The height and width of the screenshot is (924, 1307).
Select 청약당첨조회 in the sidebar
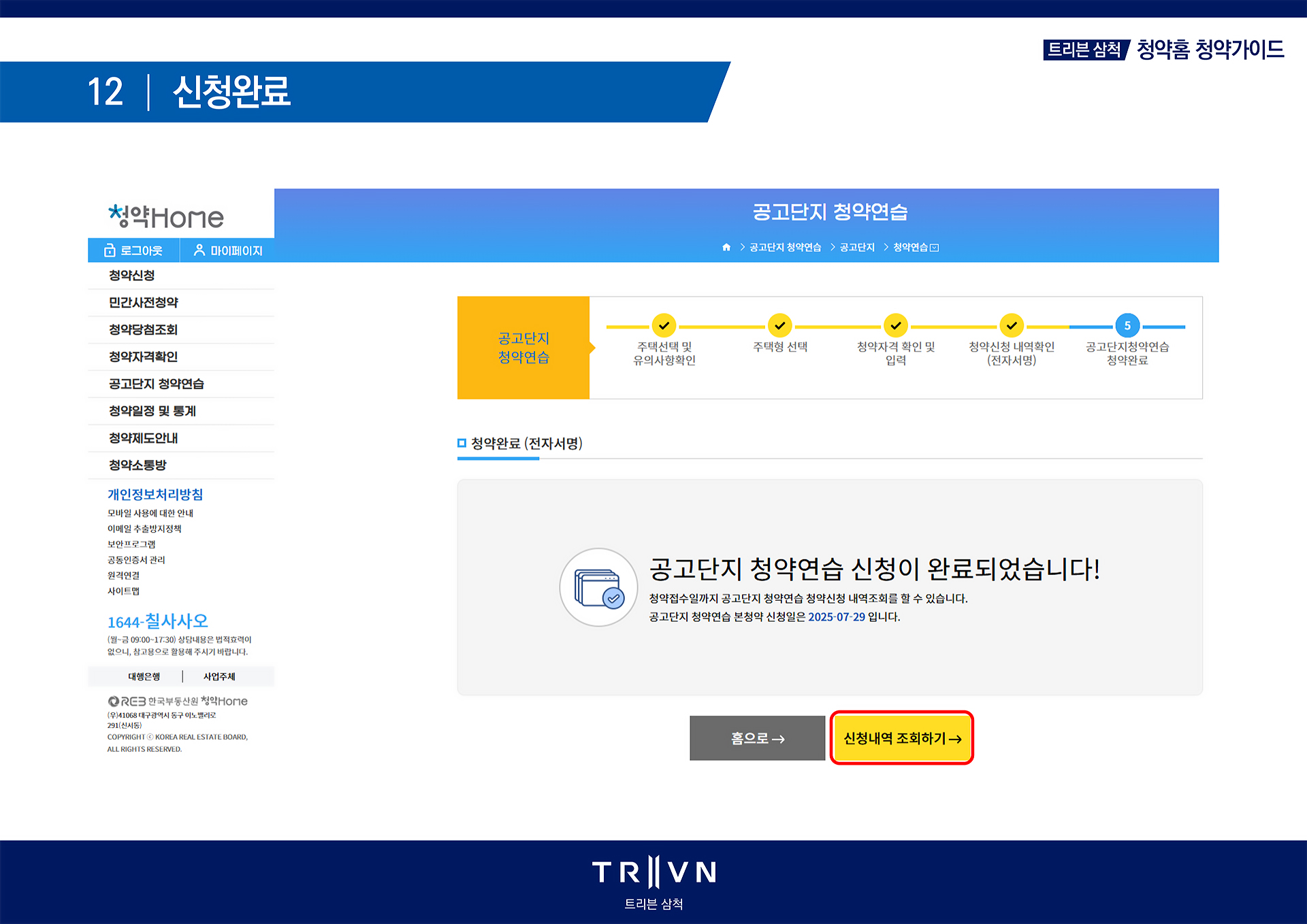point(143,329)
